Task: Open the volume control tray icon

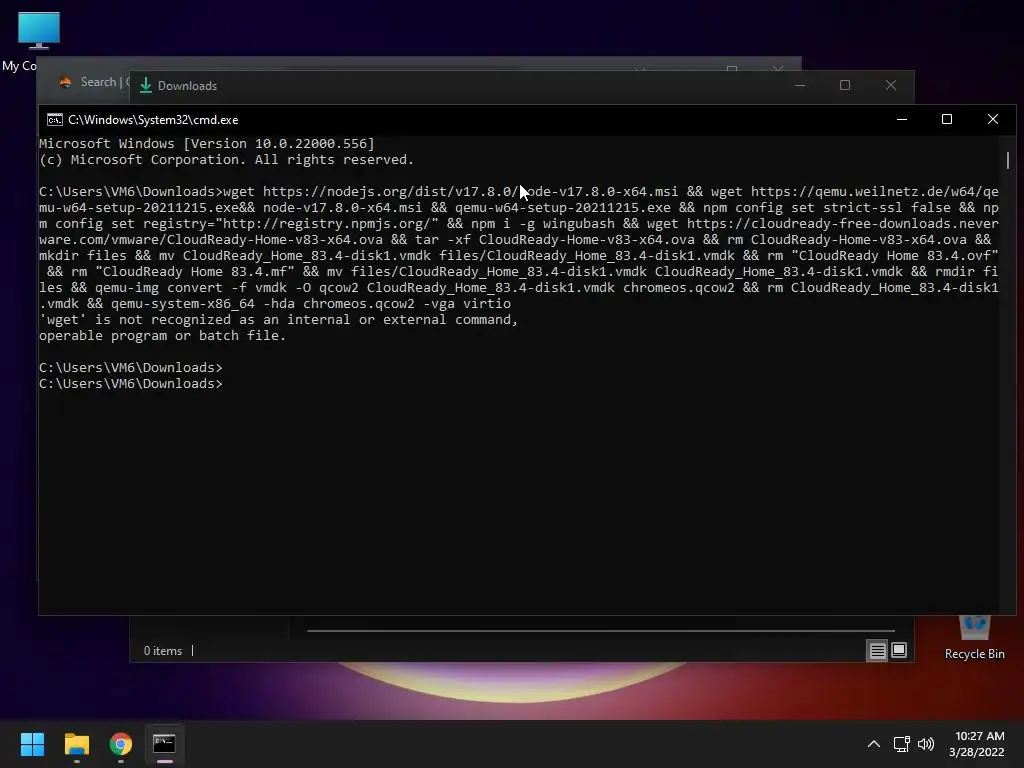Action: point(926,744)
